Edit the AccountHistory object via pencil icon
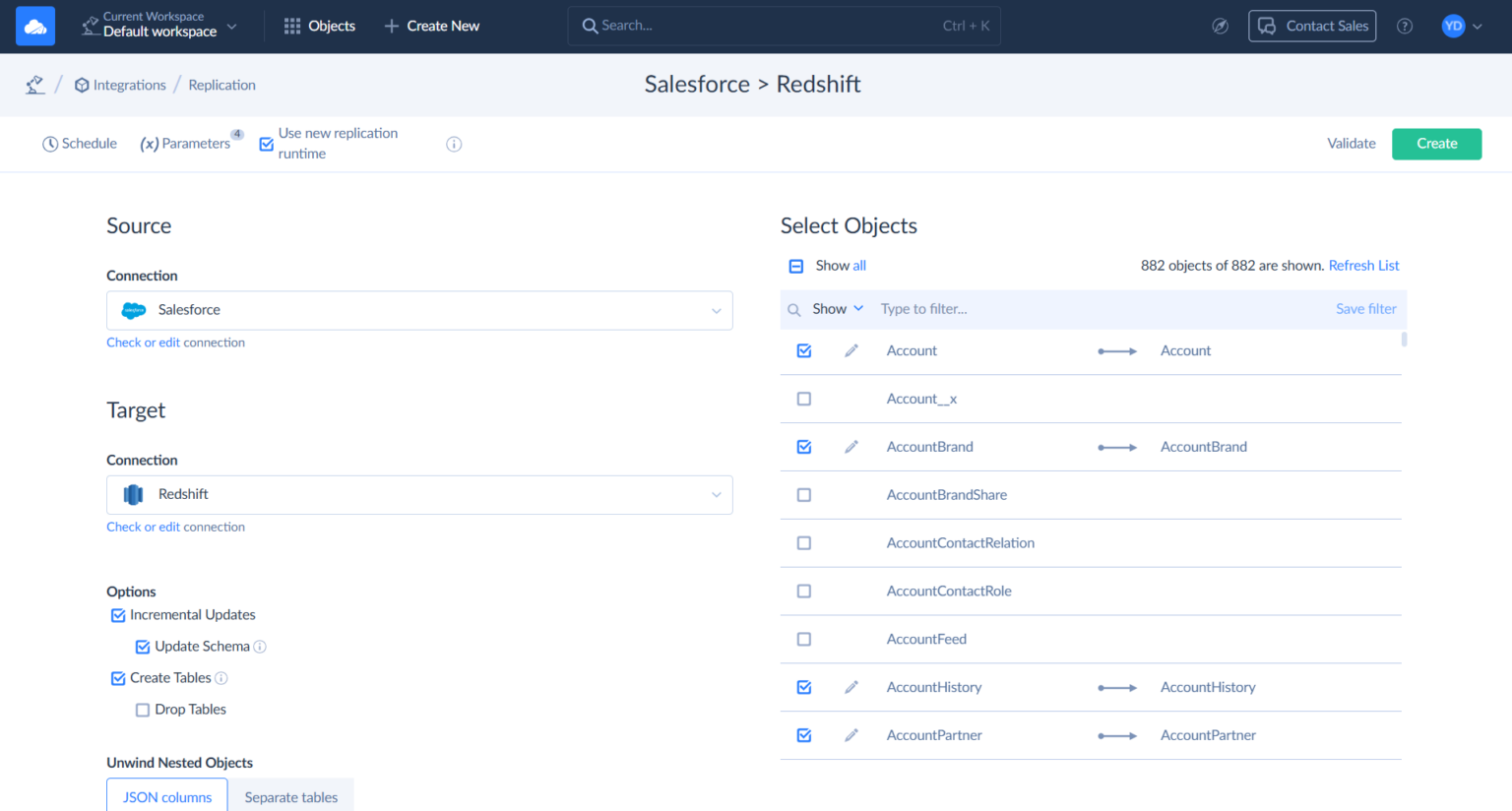 [851, 688]
